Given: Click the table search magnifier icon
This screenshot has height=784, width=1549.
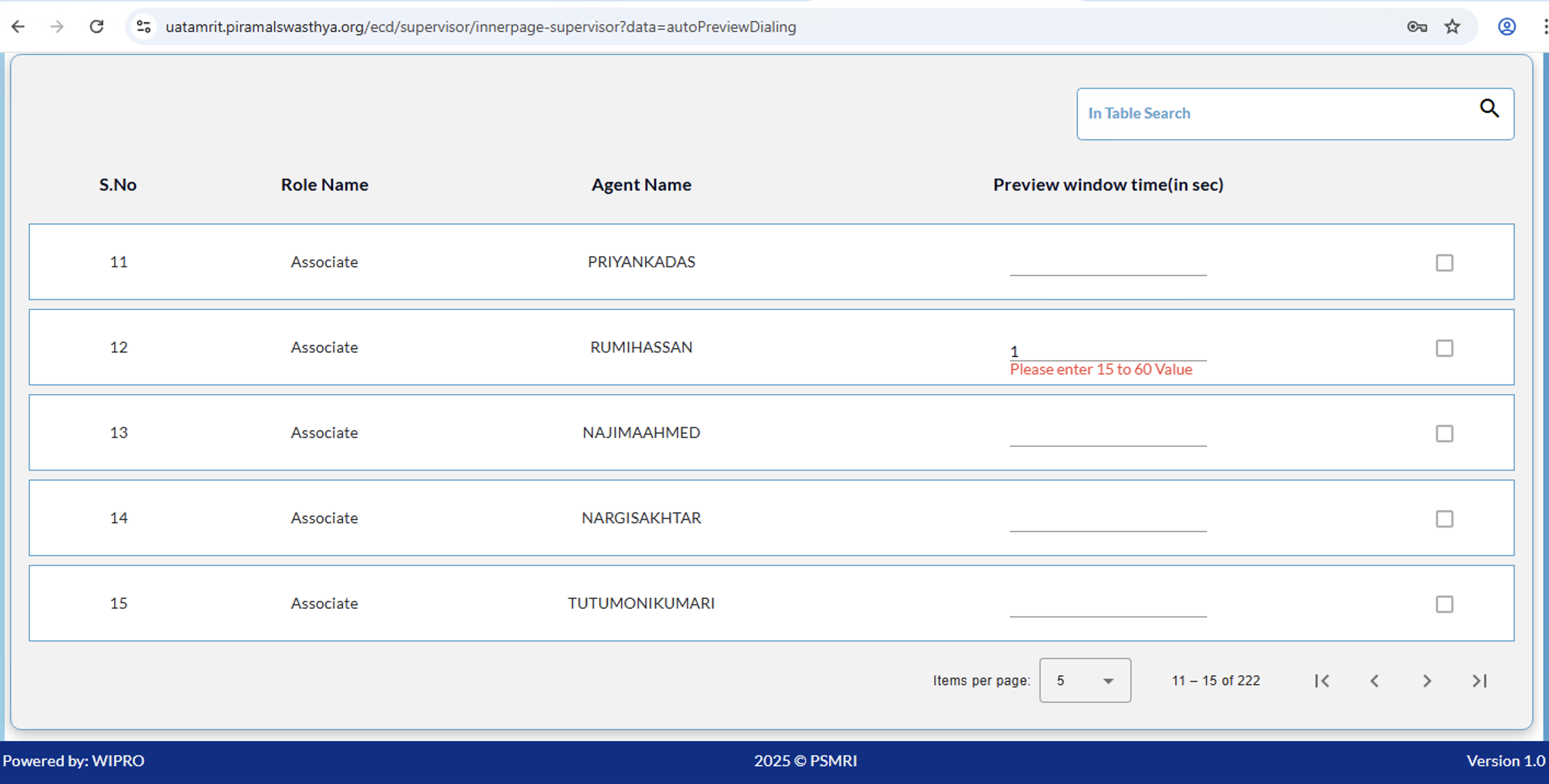Looking at the screenshot, I should pos(1489,108).
